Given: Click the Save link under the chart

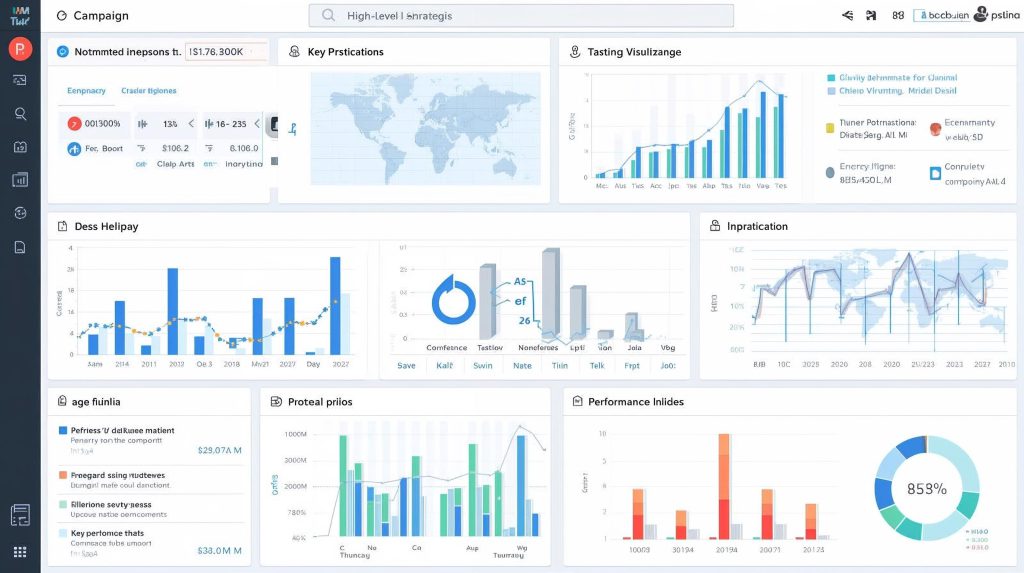Looking at the screenshot, I should point(406,366).
